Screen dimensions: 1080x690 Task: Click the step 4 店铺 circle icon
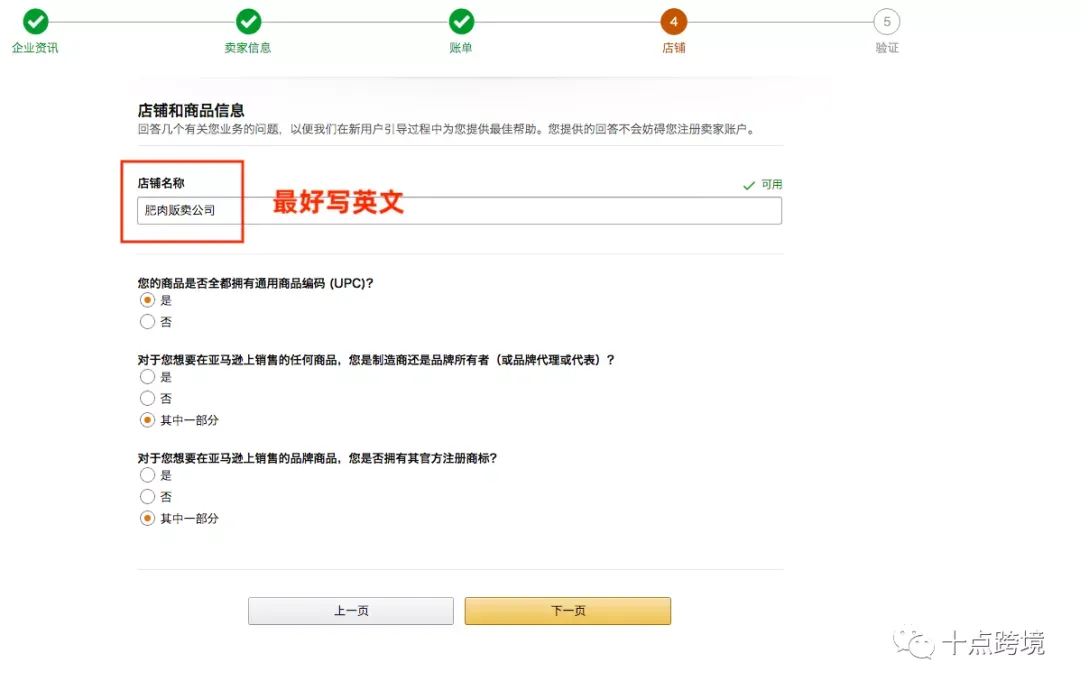[x=674, y=21]
